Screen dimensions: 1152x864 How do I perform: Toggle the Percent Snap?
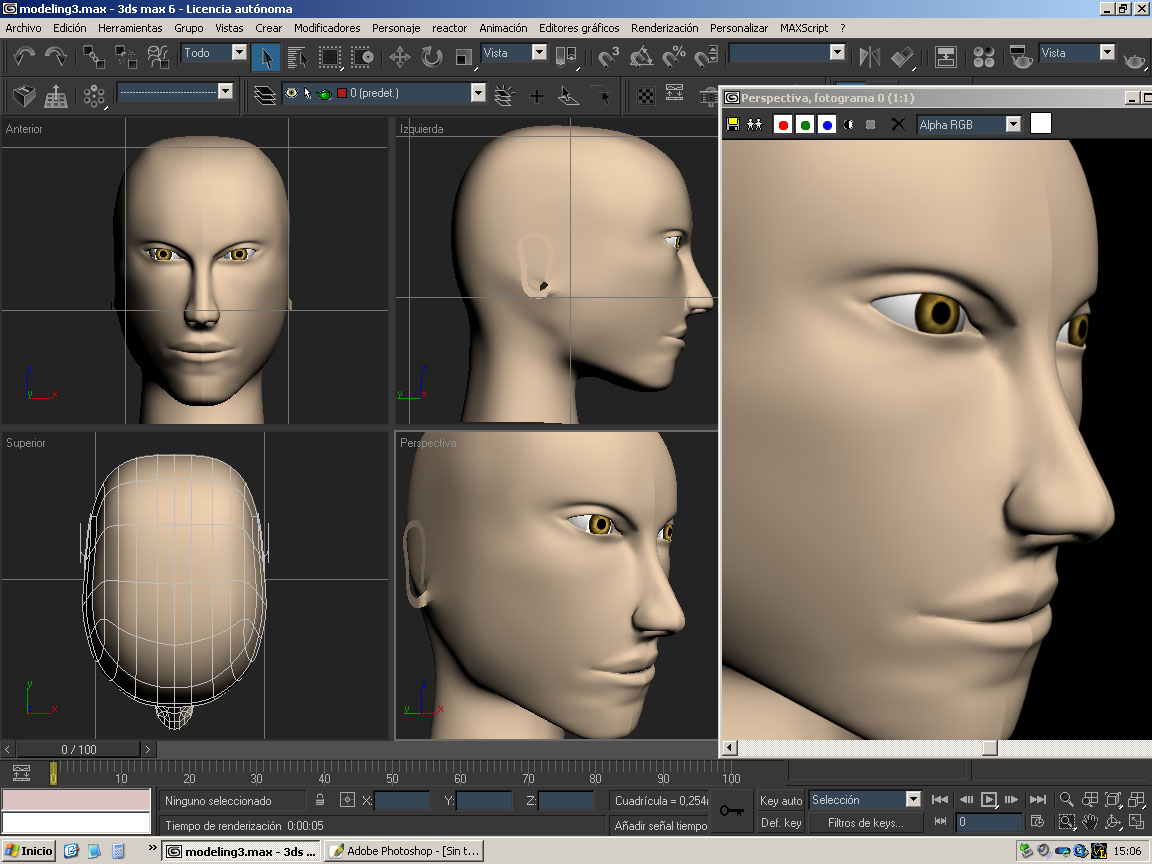tap(674, 57)
